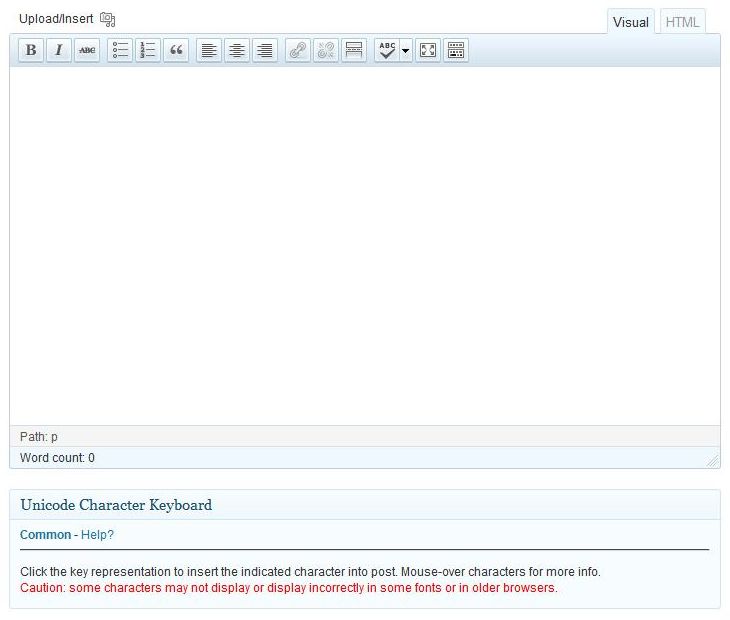The width and height of the screenshot is (730, 620).
Task: Open spellchecker language dropdown arrow
Action: [x=406, y=50]
